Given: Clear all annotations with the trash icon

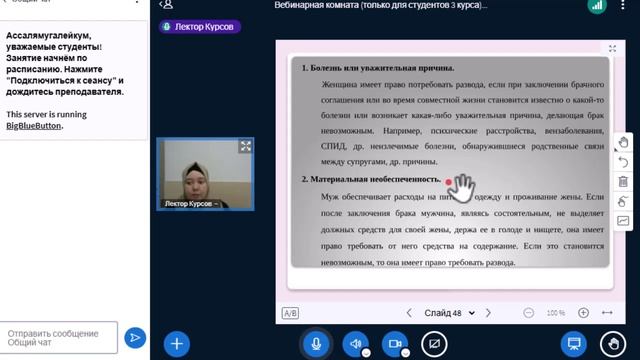Looking at the screenshot, I should (623, 182).
